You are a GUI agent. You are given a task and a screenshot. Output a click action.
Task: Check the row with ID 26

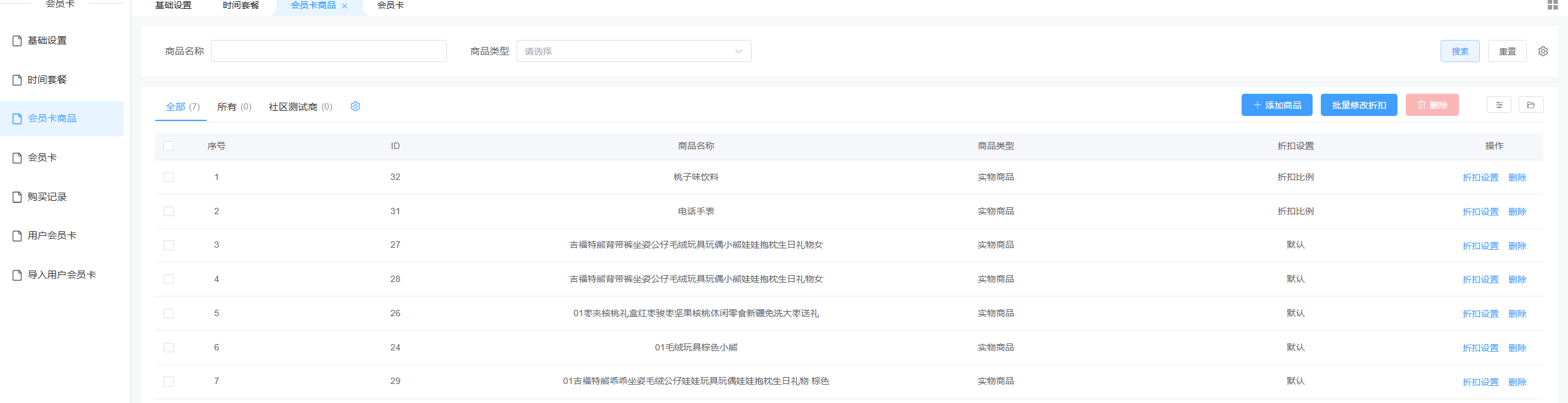(x=169, y=313)
